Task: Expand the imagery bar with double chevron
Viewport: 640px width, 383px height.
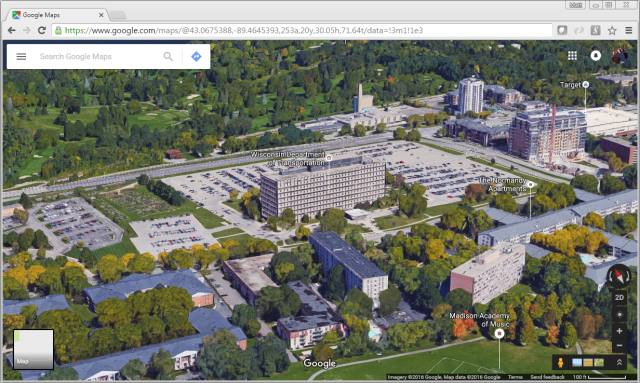Action: (619, 362)
